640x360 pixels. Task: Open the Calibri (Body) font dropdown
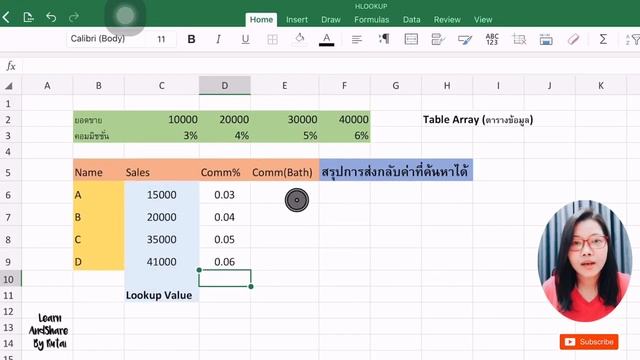coord(105,39)
